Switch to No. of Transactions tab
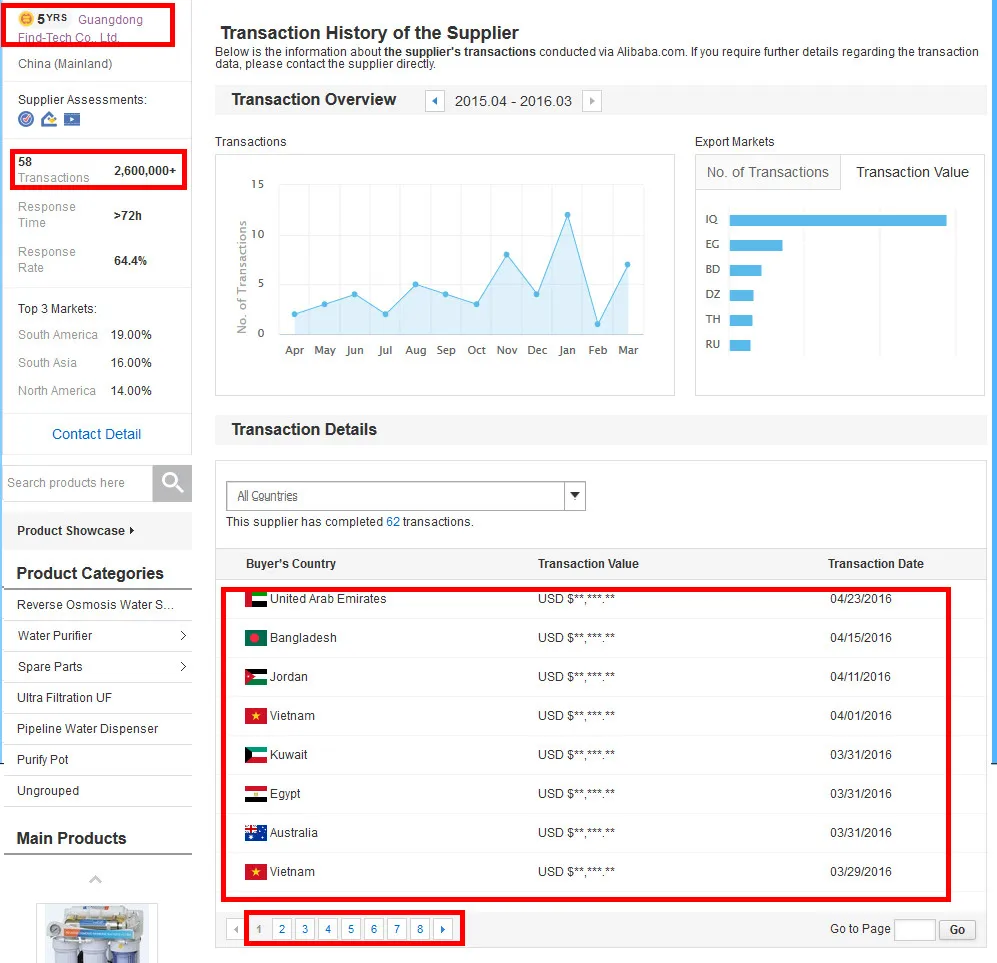This screenshot has width=997, height=963. pyautogui.click(x=767, y=172)
